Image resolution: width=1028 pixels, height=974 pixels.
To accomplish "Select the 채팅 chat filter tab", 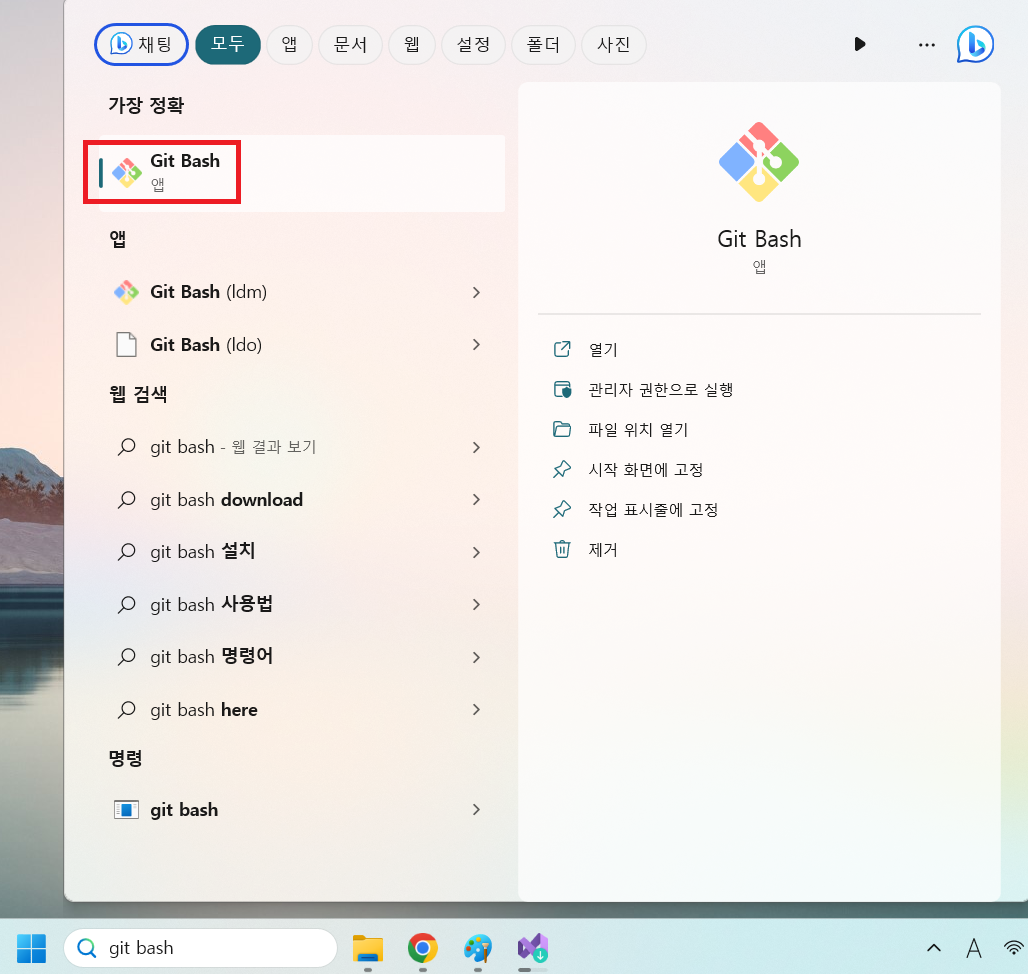I will 142,45.
